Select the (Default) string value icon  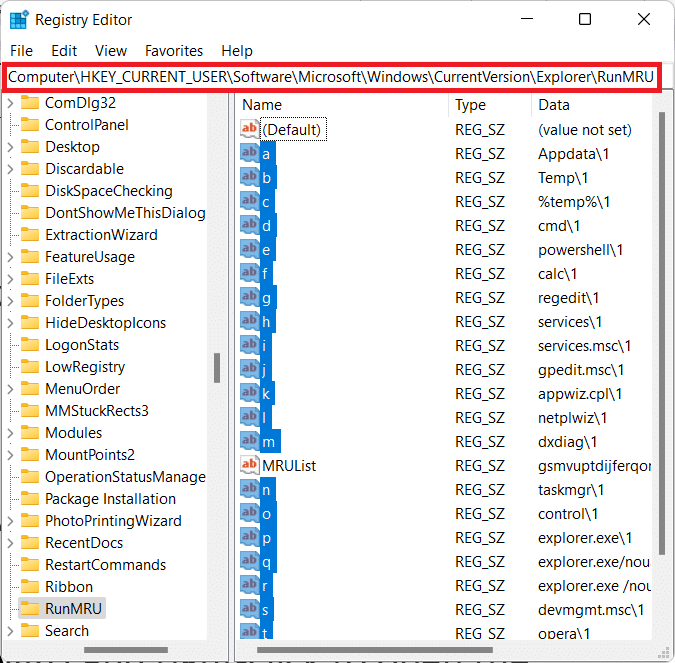coord(250,130)
